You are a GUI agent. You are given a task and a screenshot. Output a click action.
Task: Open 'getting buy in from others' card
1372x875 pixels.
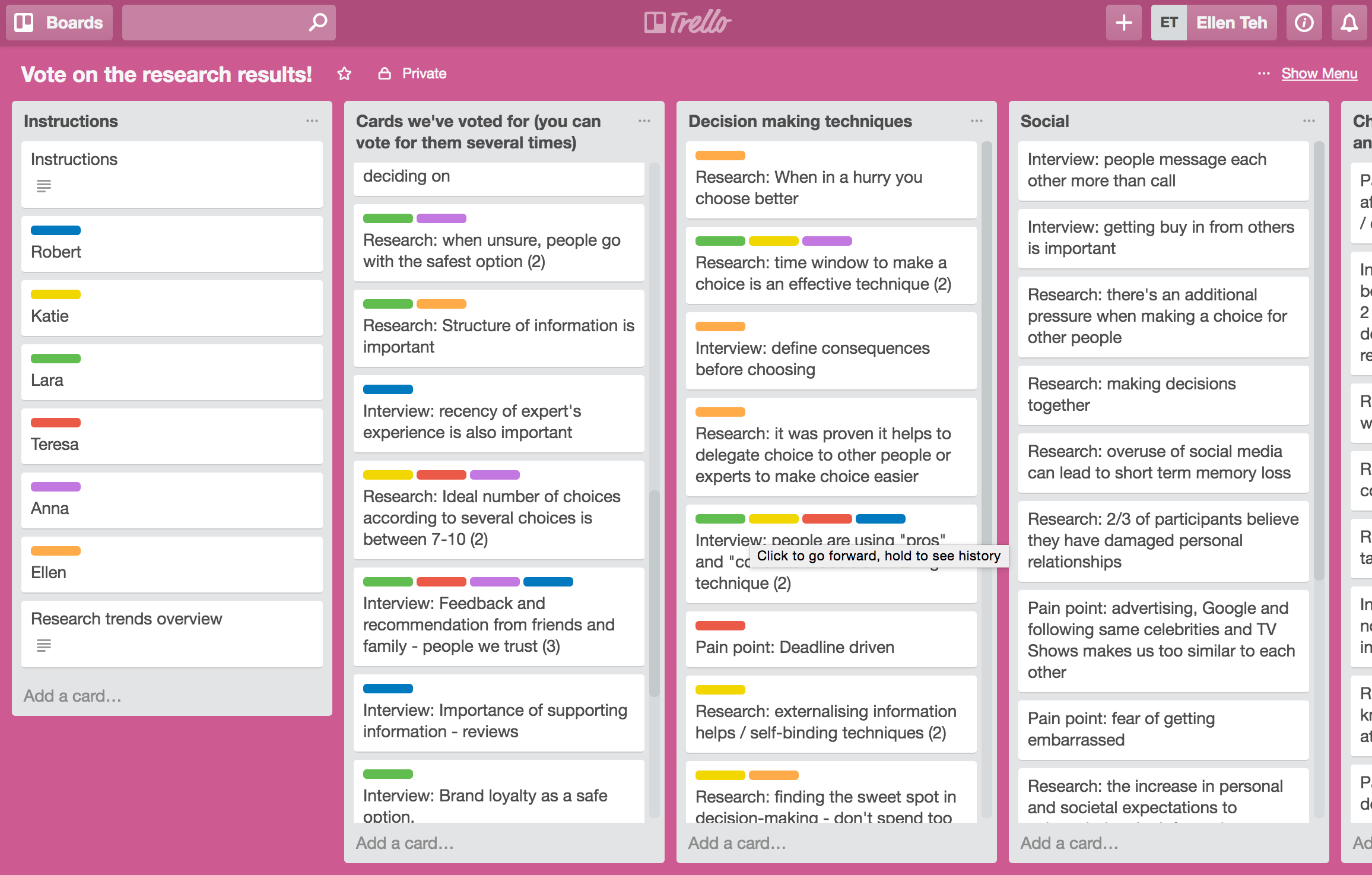coord(1164,239)
